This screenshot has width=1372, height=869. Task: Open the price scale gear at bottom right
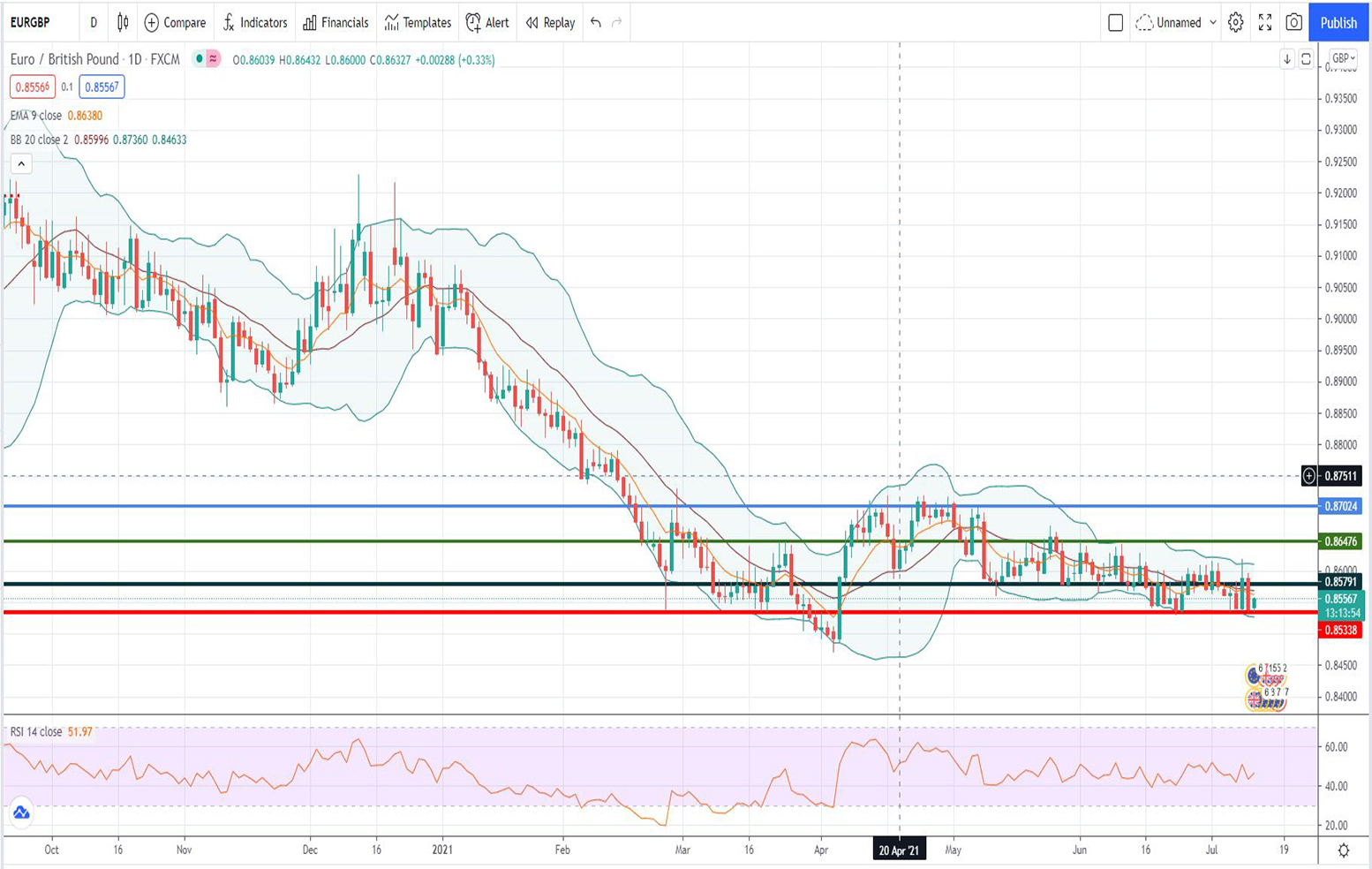(x=1343, y=850)
